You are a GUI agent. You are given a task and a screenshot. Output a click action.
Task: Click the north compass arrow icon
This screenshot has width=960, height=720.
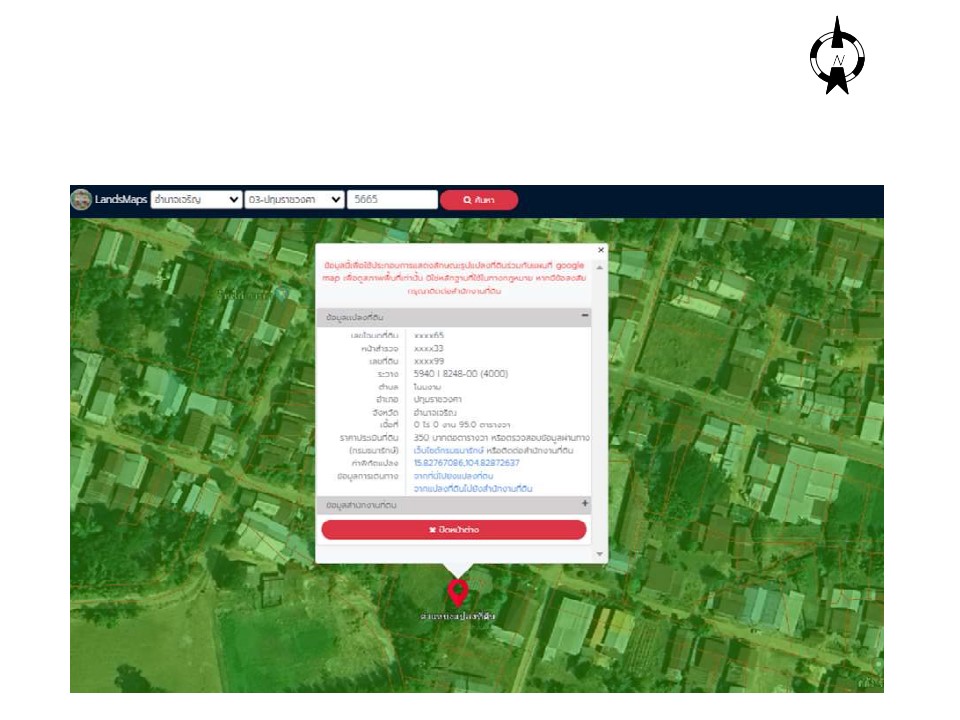coord(837,56)
